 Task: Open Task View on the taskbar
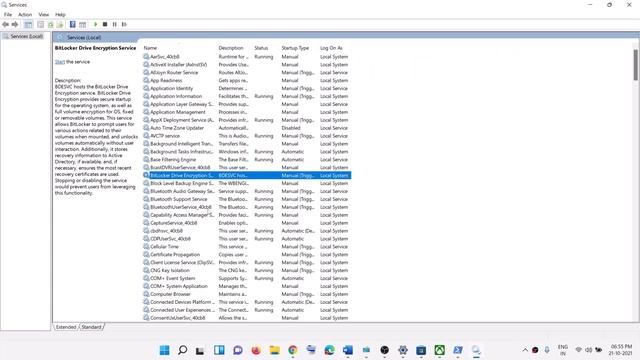point(200,350)
